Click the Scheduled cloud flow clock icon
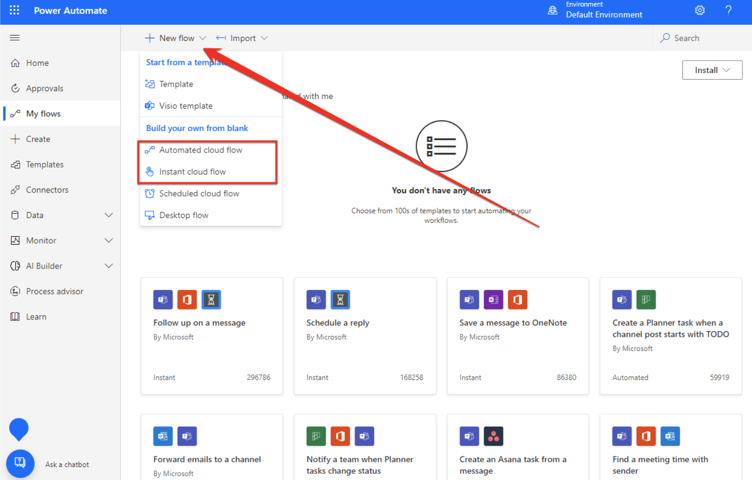This screenshot has width=752, height=480. (x=150, y=193)
